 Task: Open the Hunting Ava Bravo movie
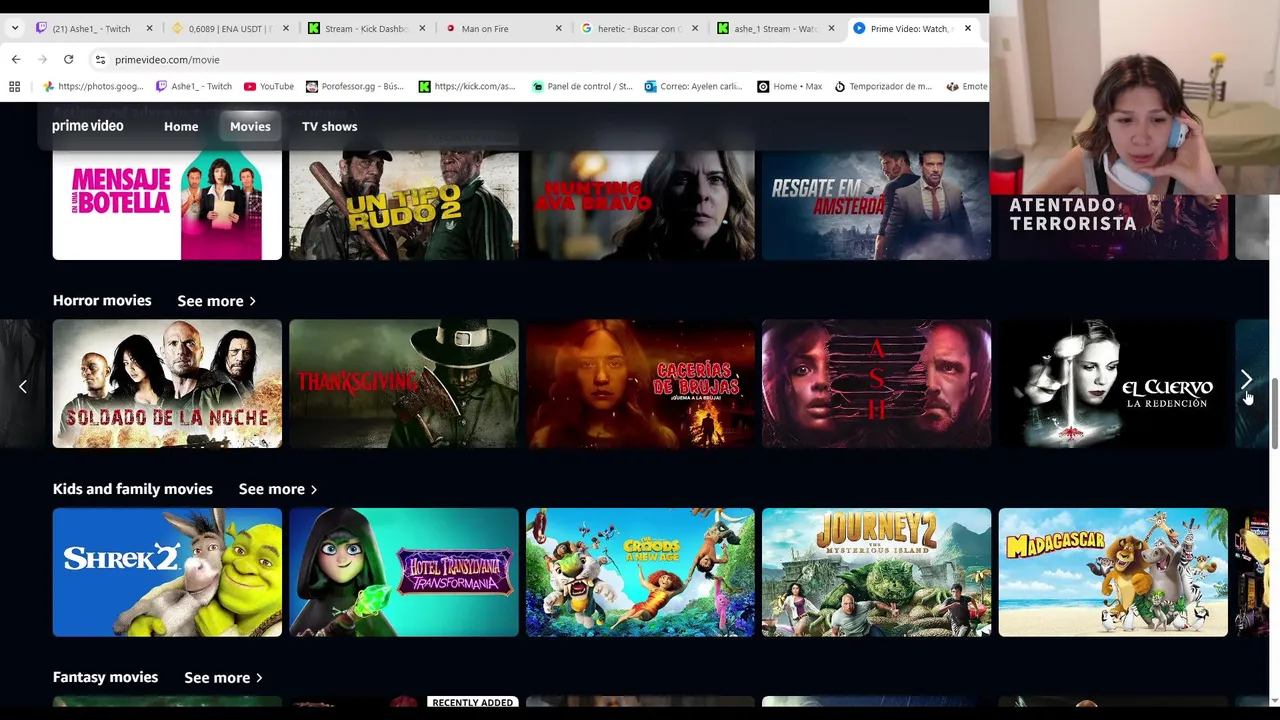640,204
